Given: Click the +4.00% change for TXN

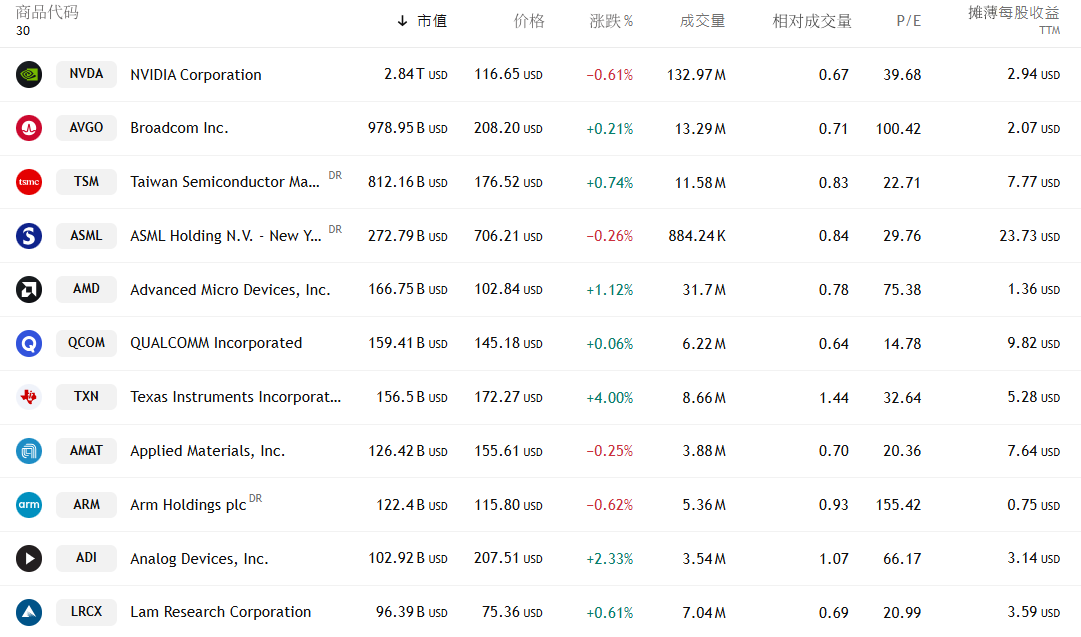Looking at the screenshot, I should click(x=609, y=398).
